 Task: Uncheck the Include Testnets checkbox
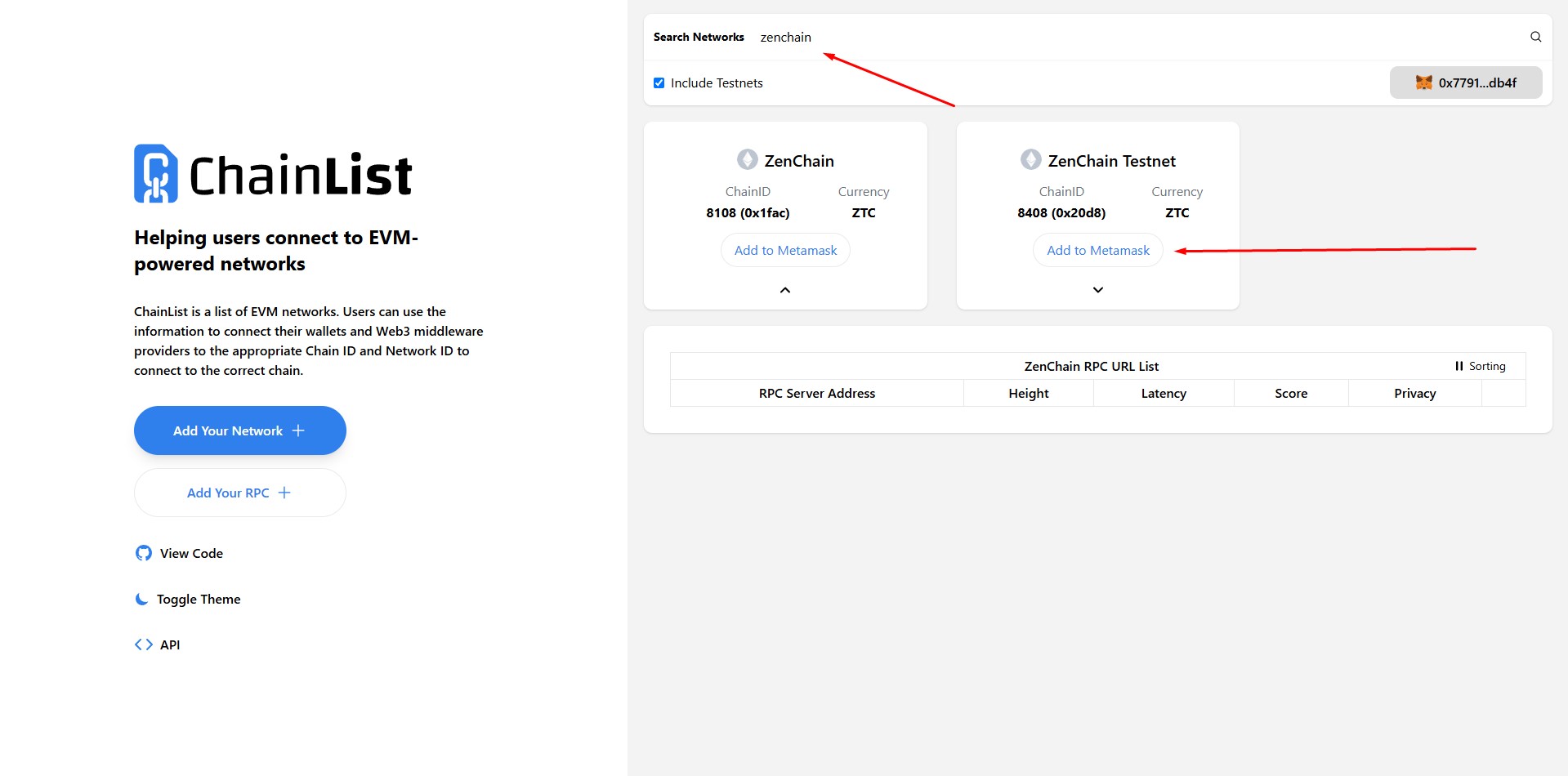pos(659,83)
